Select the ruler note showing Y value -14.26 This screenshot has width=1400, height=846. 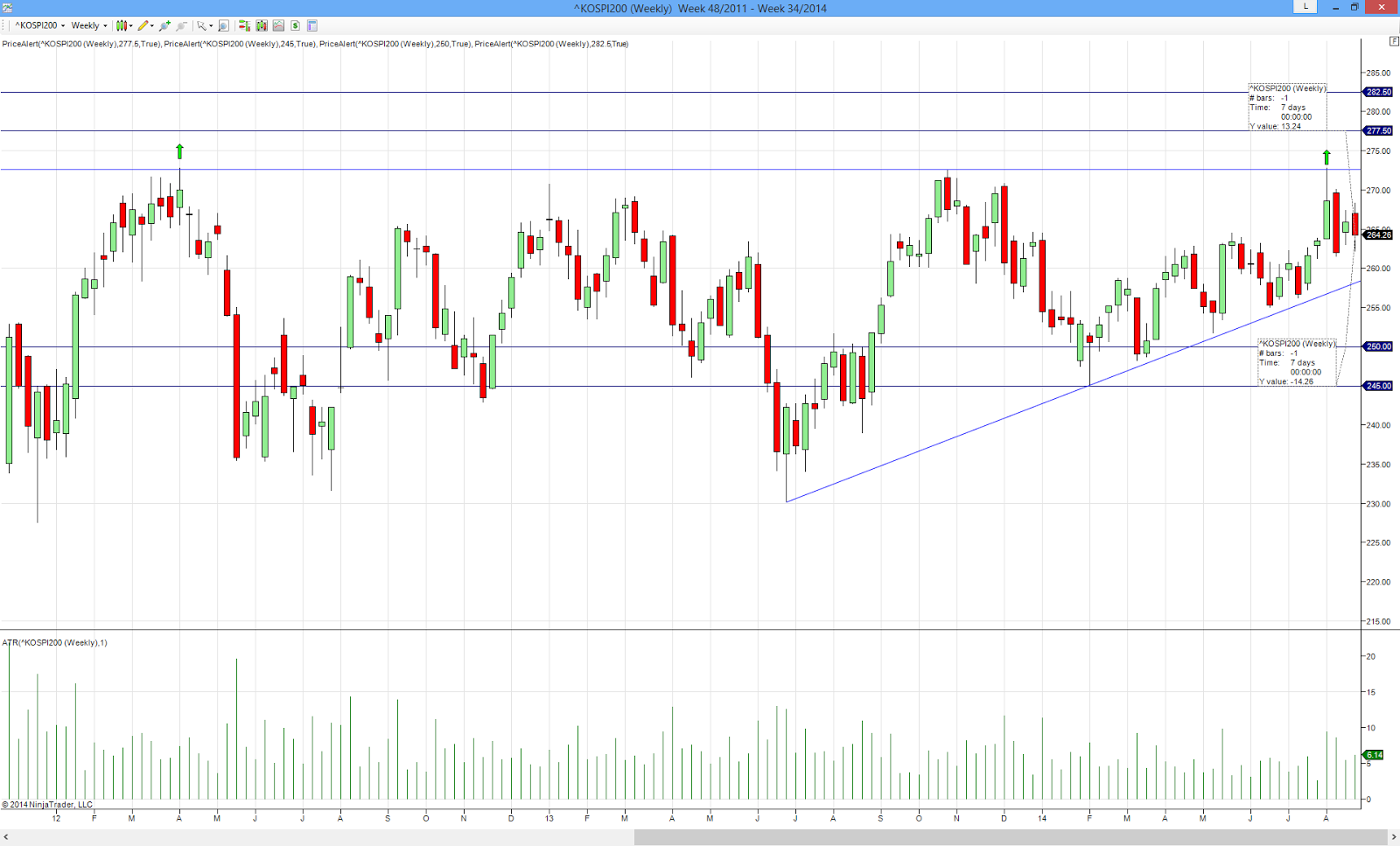1298,362
